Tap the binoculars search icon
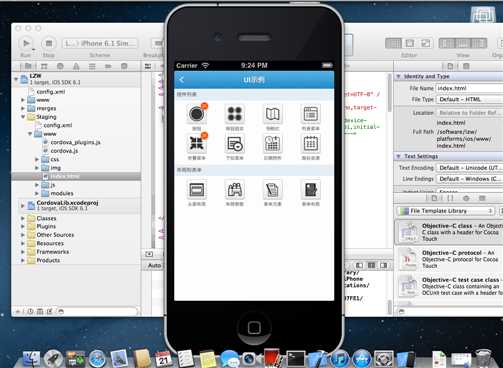The width and height of the screenshot is (503, 368). (x=235, y=190)
